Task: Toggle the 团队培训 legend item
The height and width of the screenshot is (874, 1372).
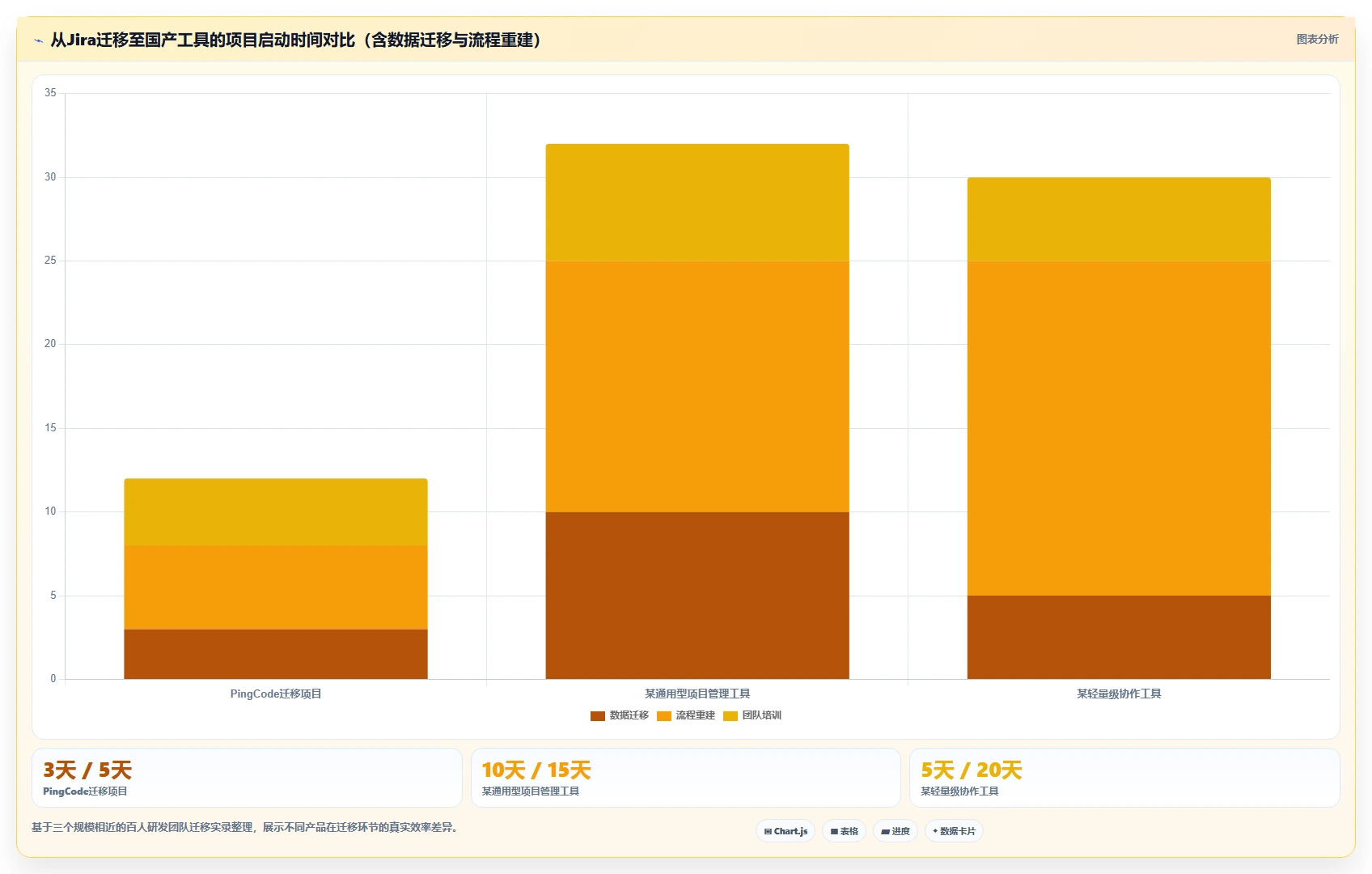Action: [x=752, y=715]
